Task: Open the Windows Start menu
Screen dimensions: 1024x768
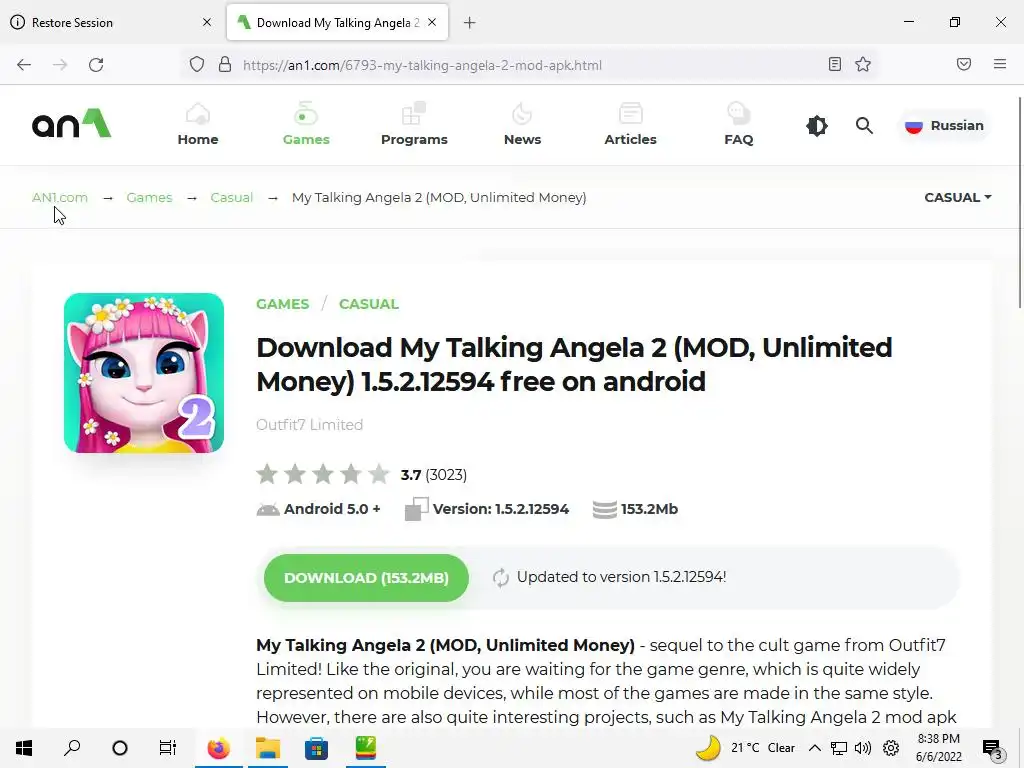Action: pyautogui.click(x=24, y=748)
